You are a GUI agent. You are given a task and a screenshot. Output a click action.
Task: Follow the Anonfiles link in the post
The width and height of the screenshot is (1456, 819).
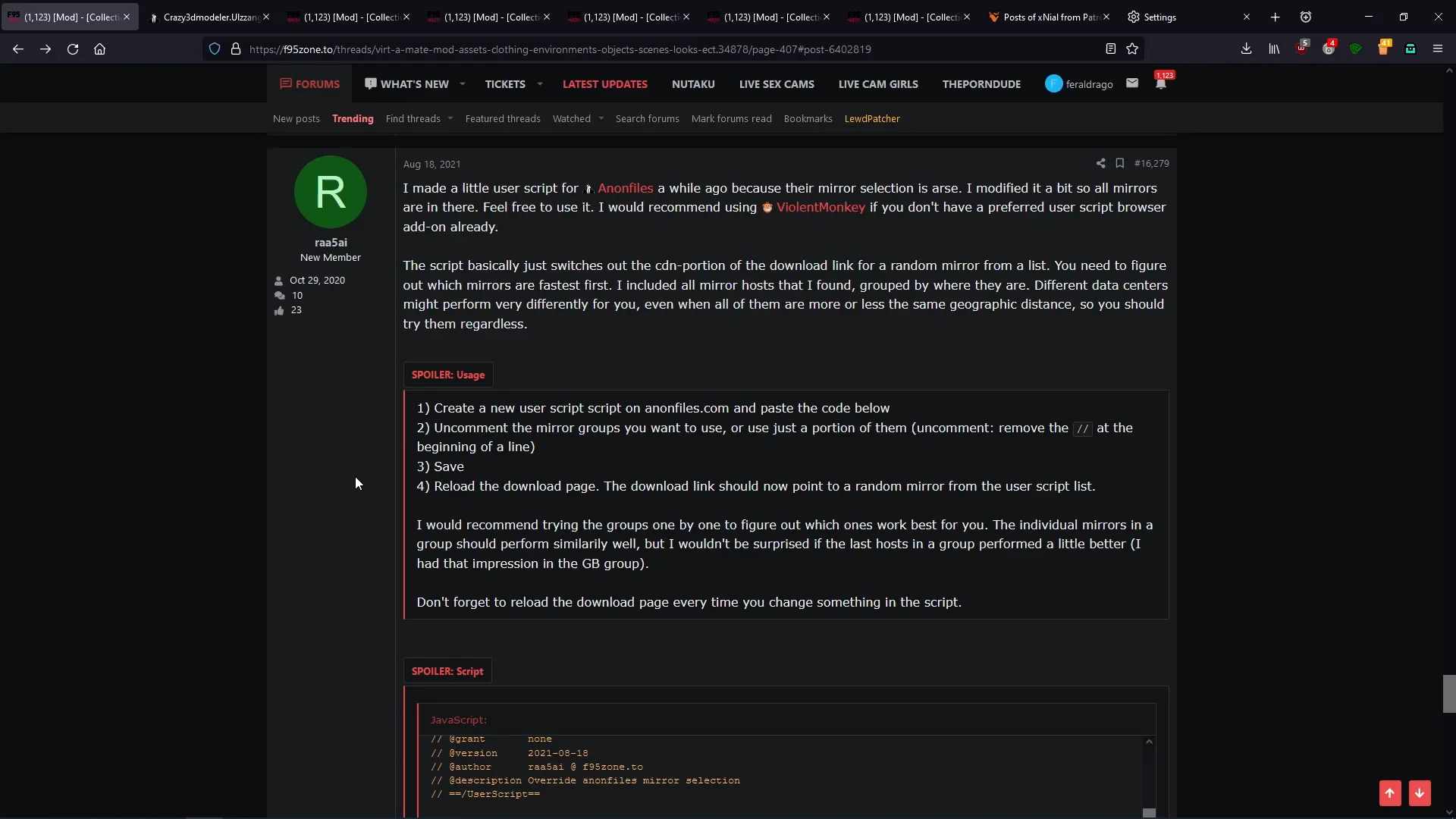pyautogui.click(x=625, y=188)
